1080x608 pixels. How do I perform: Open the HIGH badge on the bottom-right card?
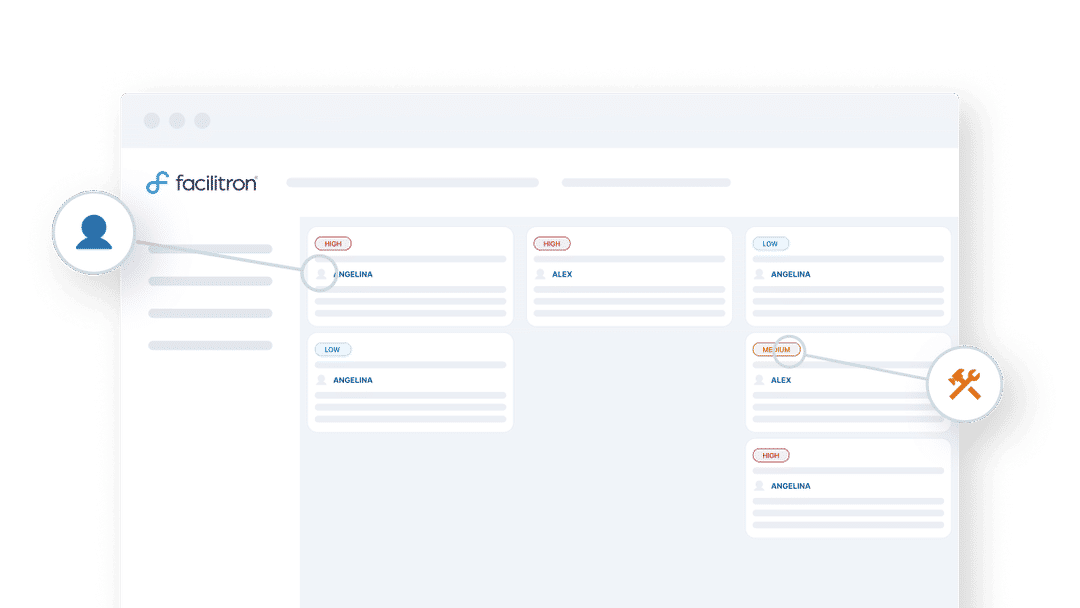click(x=770, y=454)
